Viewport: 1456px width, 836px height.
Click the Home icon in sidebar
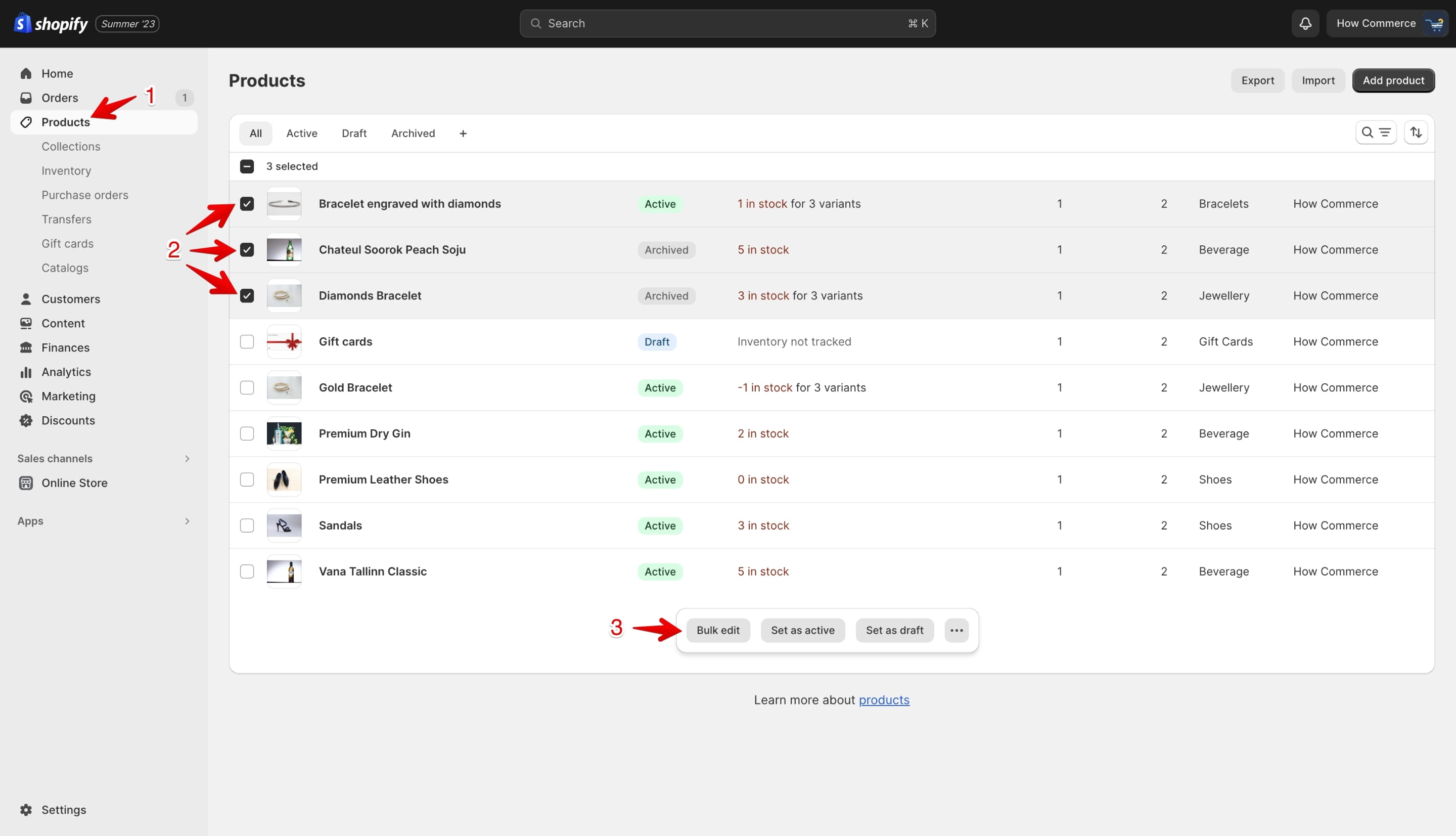point(26,73)
